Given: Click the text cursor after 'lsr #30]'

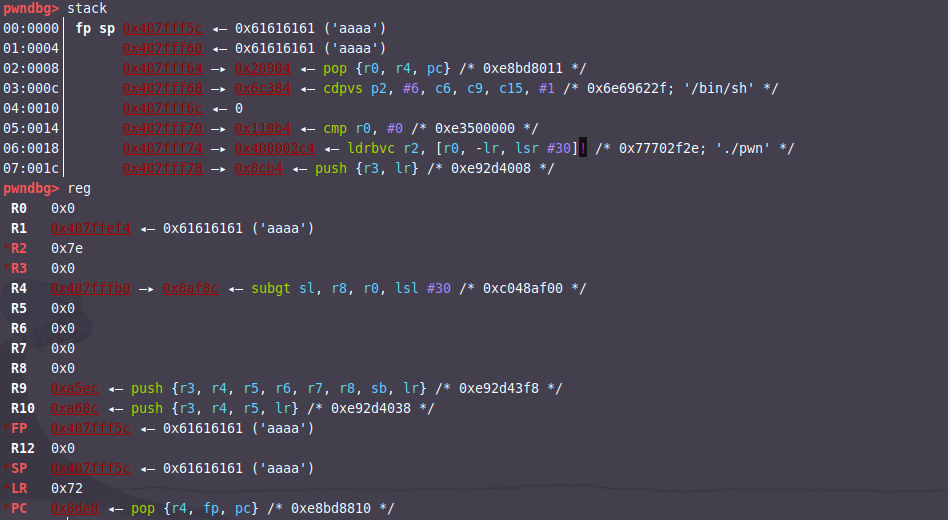Looking at the screenshot, I should pos(580,149).
